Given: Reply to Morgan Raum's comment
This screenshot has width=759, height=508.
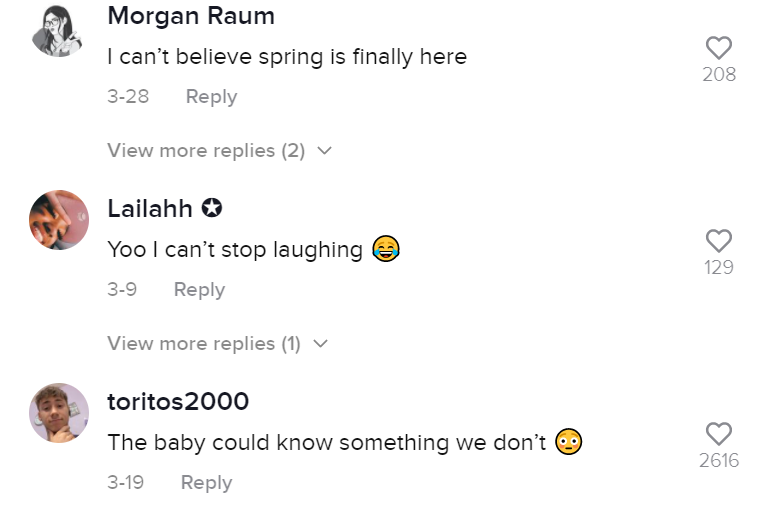Looking at the screenshot, I should [211, 97].
